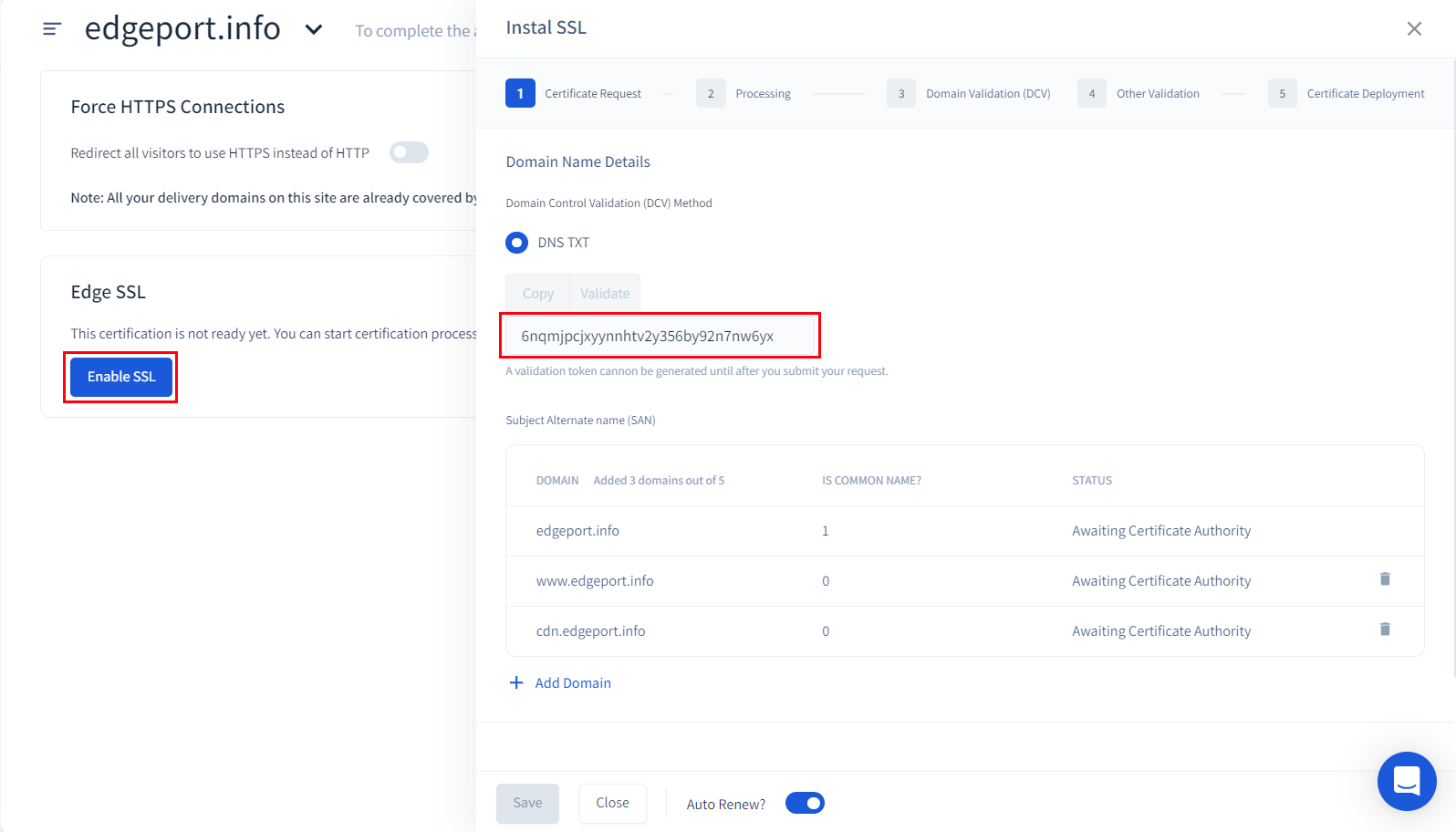Click the Enable SSL button
1456x832 pixels.
click(x=121, y=377)
